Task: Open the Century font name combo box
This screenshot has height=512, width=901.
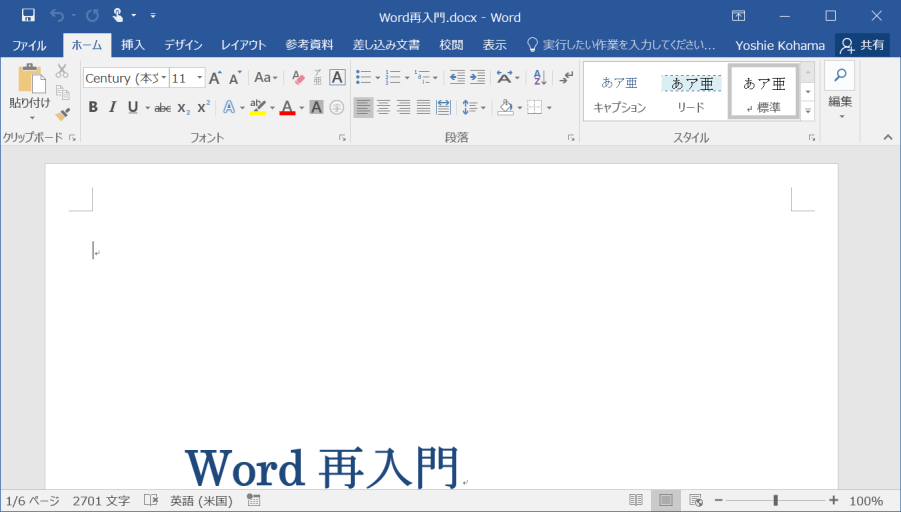Action: click(x=125, y=78)
